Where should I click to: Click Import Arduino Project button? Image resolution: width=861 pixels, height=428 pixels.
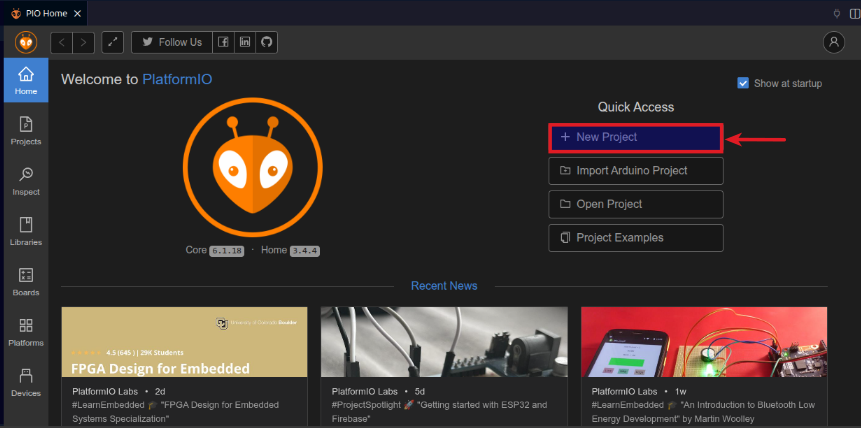pos(635,170)
